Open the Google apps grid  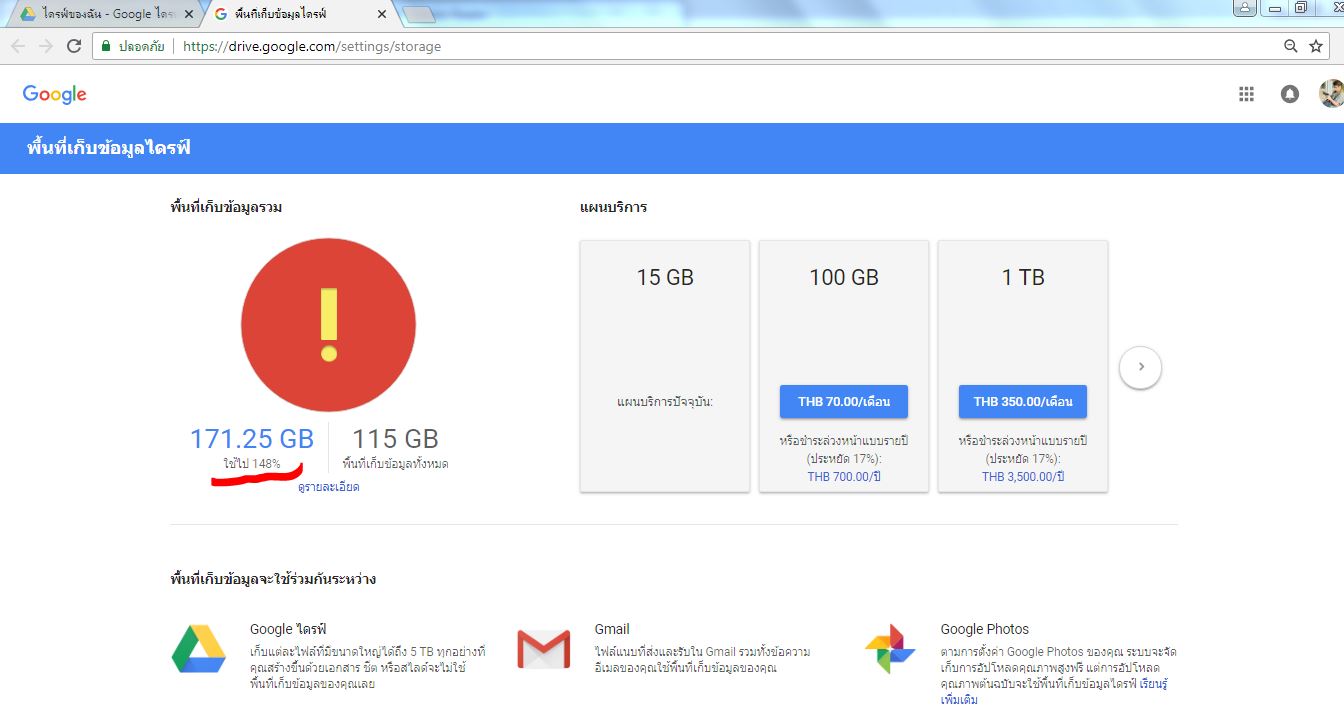tap(1246, 94)
